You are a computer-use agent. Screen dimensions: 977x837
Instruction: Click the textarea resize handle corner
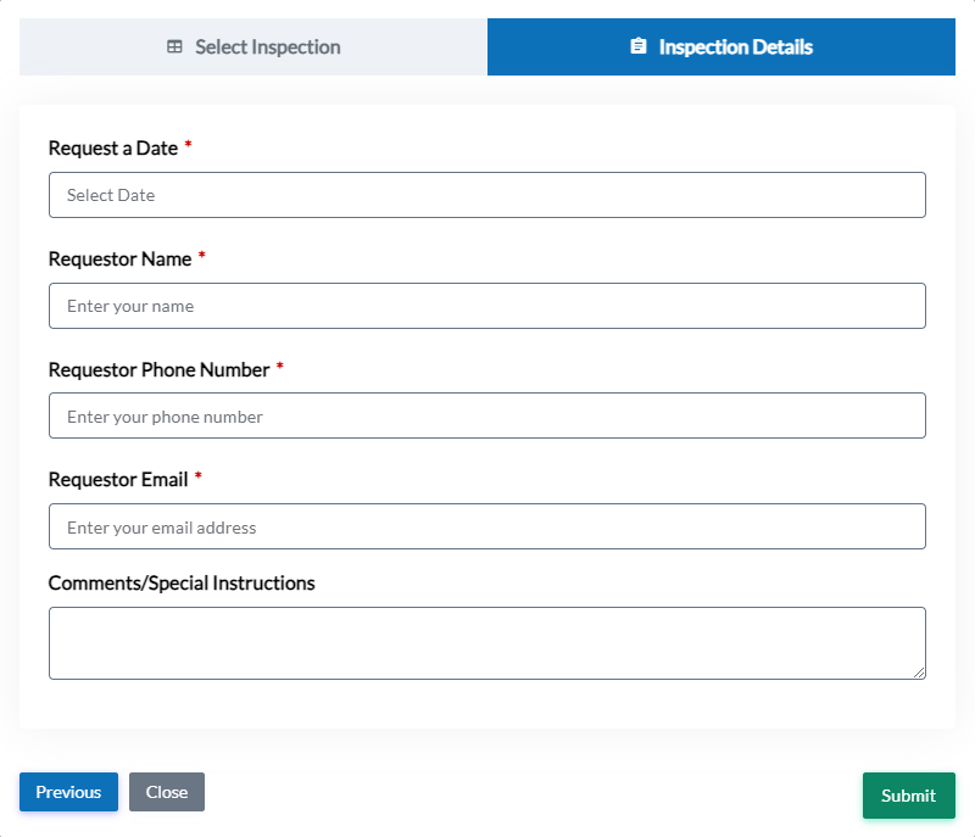click(x=919, y=673)
